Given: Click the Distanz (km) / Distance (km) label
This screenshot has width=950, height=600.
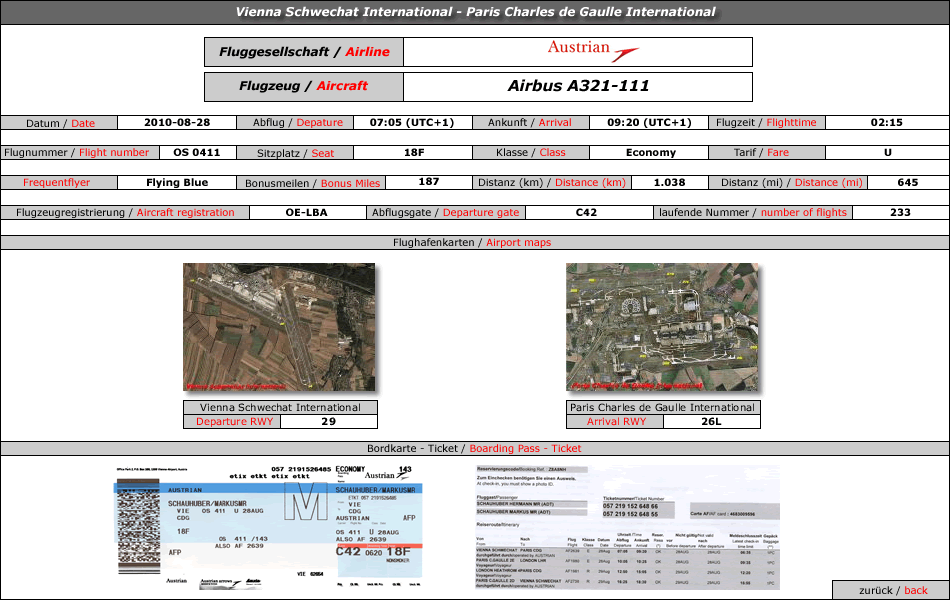Looking at the screenshot, I should click(553, 182).
